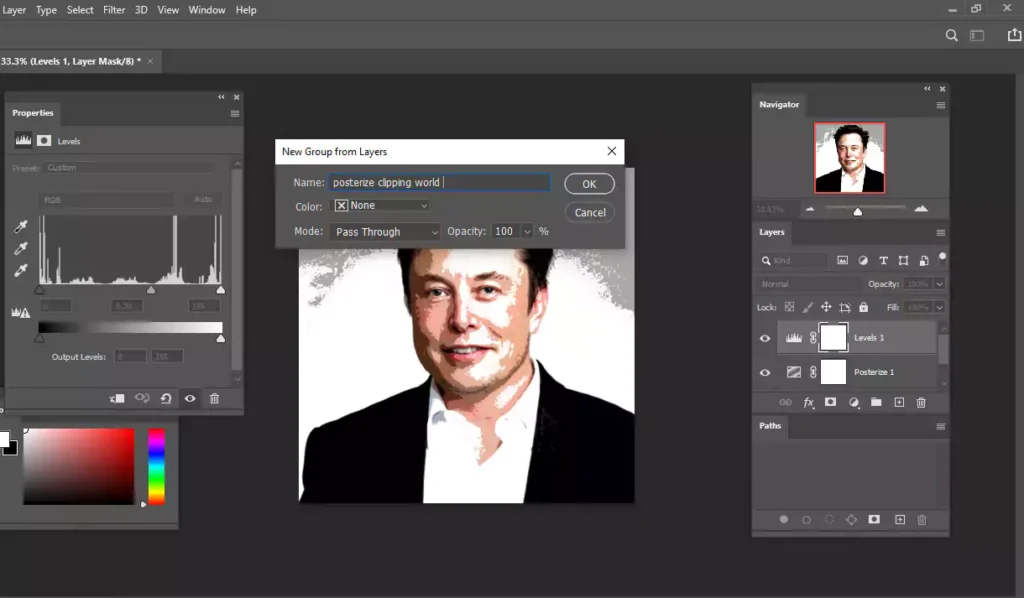1024x598 pixels.
Task: Filter layers by shape layer icon
Action: click(903, 260)
